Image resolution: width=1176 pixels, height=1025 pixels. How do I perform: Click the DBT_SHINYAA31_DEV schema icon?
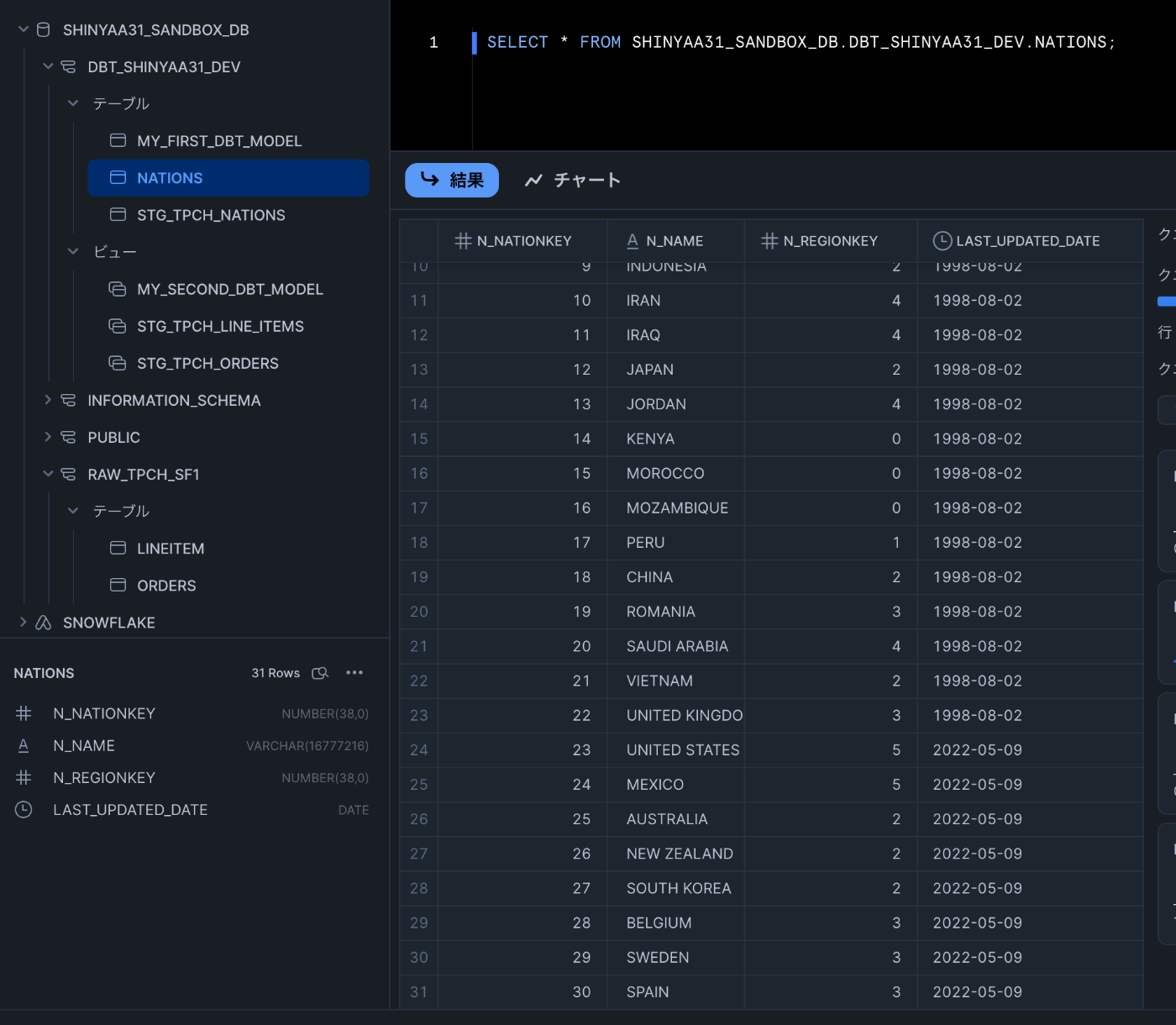(68, 66)
